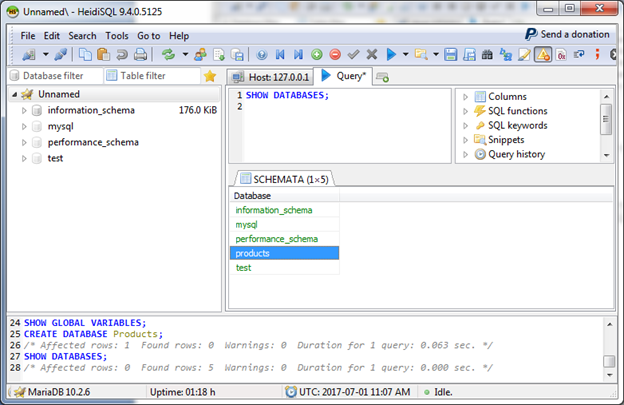This screenshot has width=624, height=405.
Task: Click the helpers panel scrollbar thumb
Action: [606, 119]
